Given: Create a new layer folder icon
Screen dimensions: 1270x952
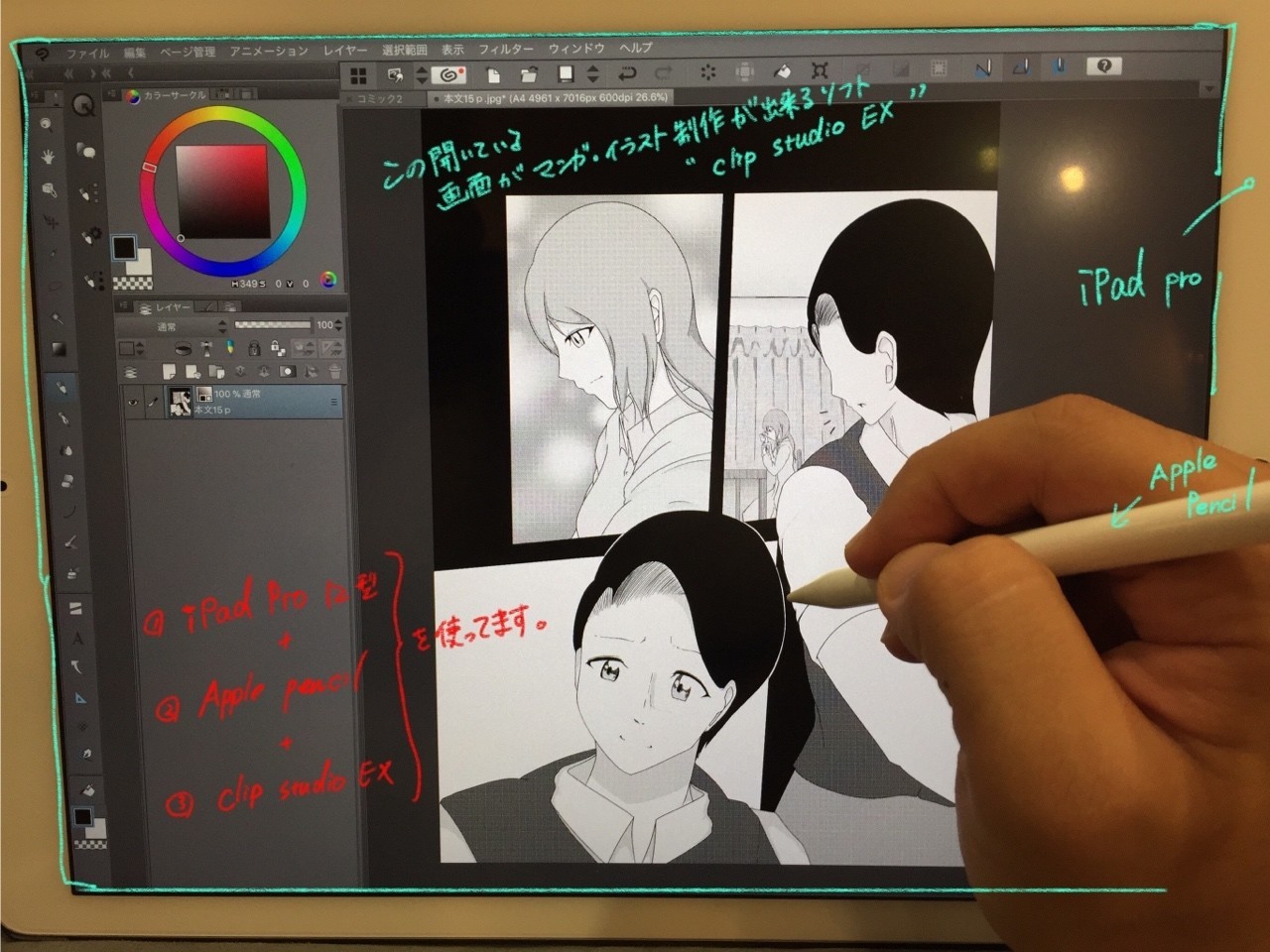Looking at the screenshot, I should [x=216, y=372].
